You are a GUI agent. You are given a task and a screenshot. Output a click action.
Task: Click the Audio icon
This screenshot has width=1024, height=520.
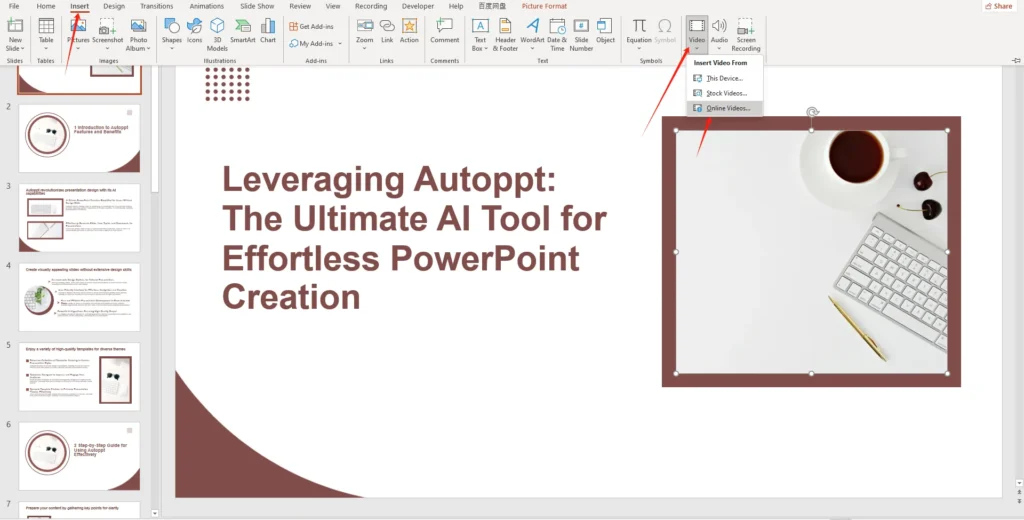click(719, 26)
